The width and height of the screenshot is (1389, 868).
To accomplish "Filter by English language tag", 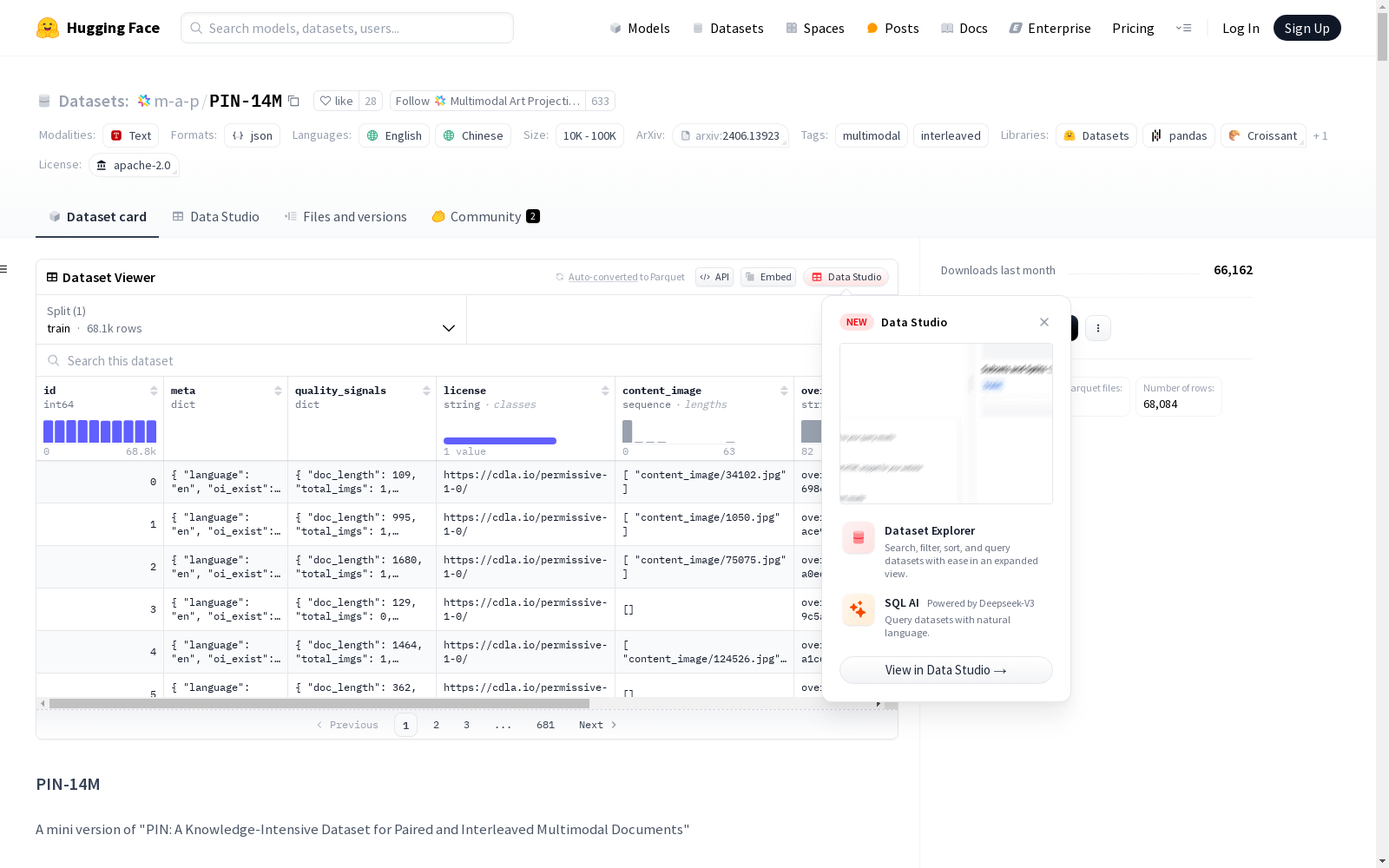I will point(394,135).
